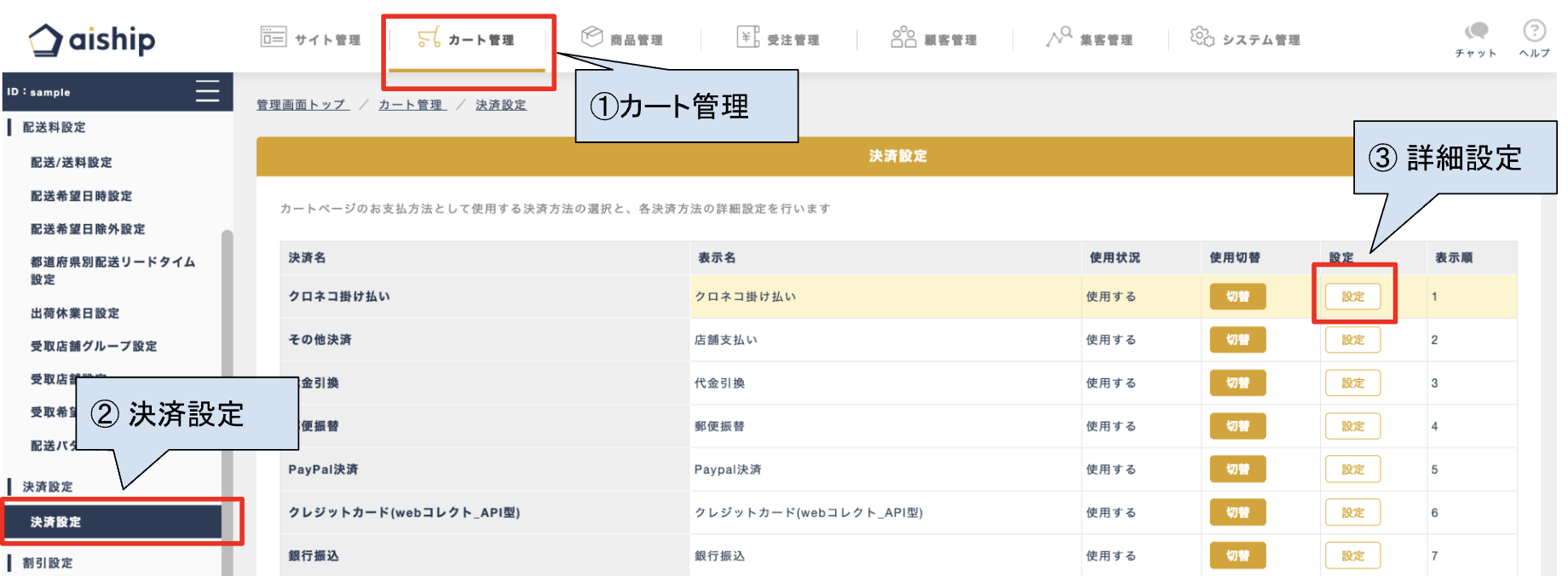Click the order management yen icon
Image resolution: width=1568 pixels, height=576 pixels.
click(747, 37)
